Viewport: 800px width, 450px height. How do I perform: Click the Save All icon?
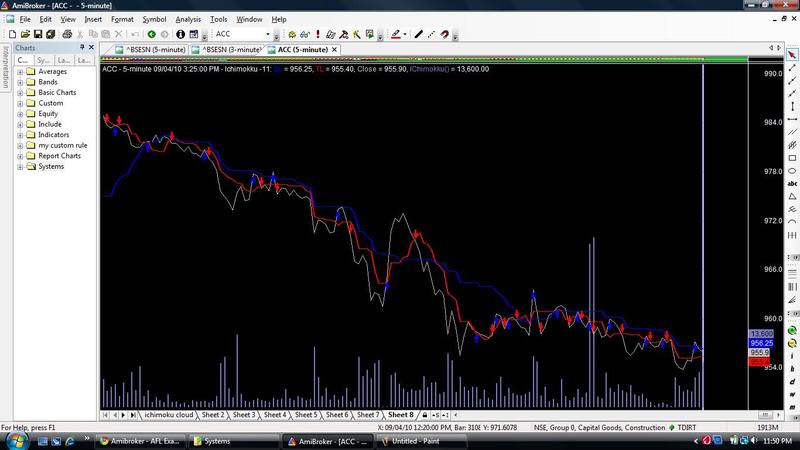51,34
